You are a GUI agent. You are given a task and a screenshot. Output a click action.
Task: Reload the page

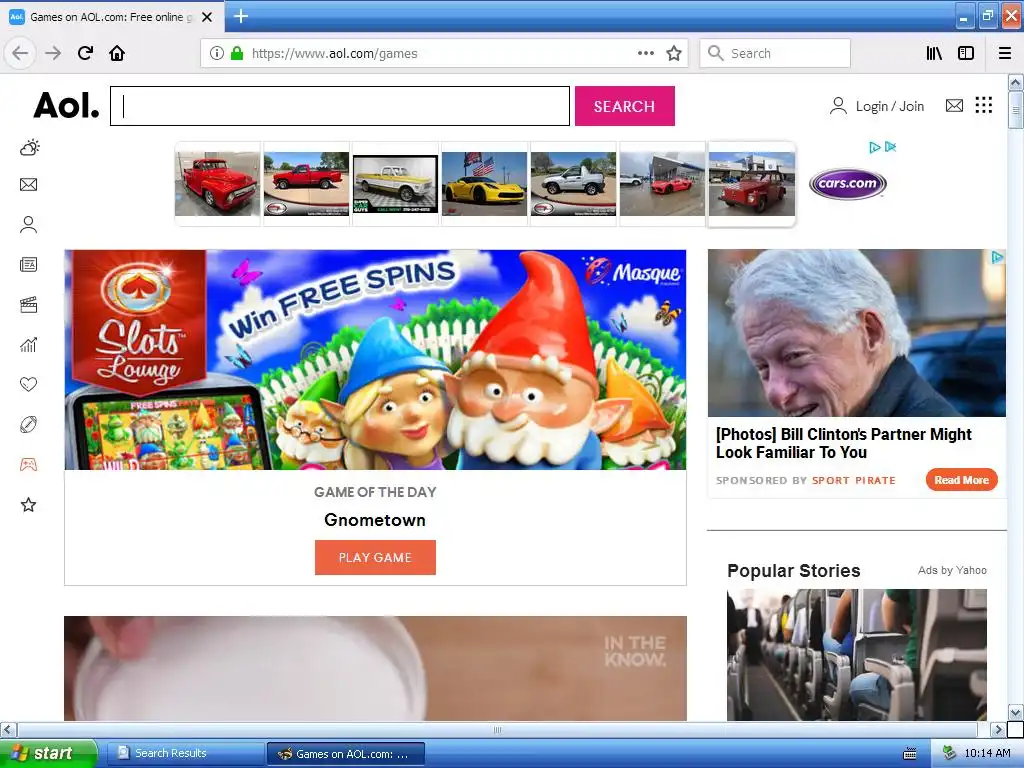pos(85,53)
